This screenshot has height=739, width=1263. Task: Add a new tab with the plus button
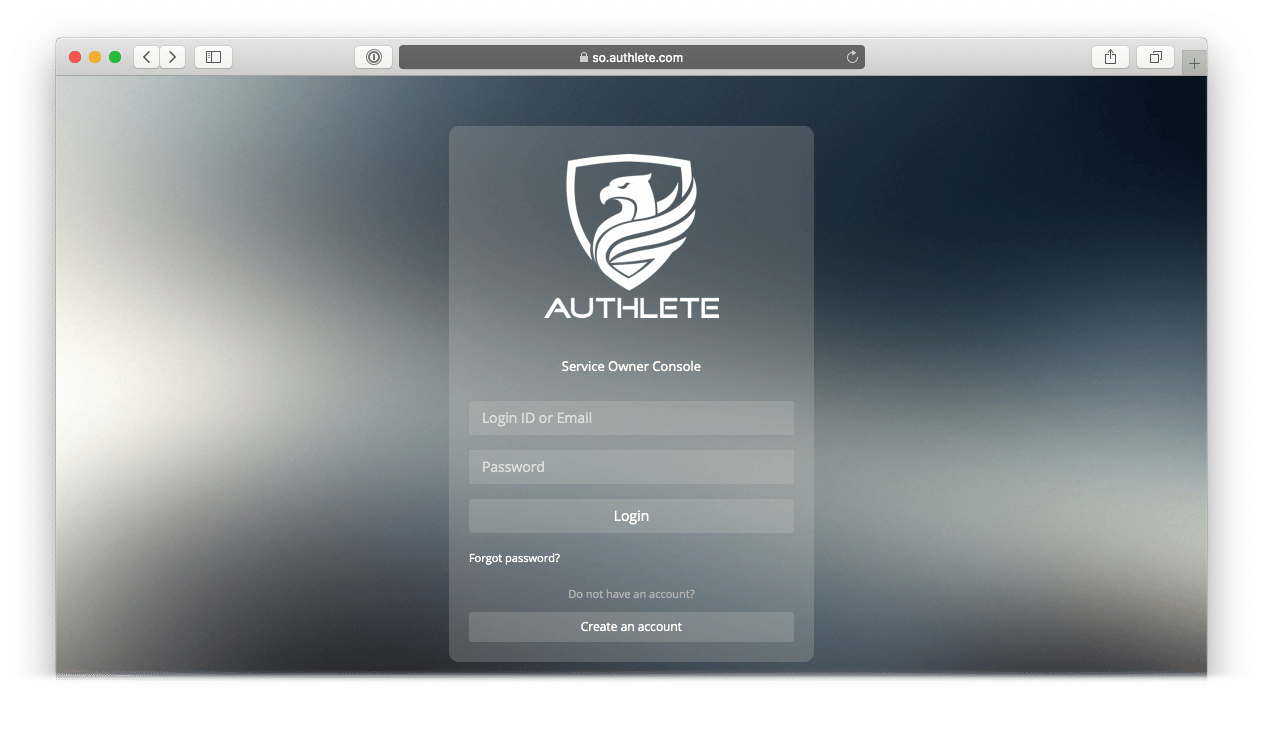coord(1194,63)
